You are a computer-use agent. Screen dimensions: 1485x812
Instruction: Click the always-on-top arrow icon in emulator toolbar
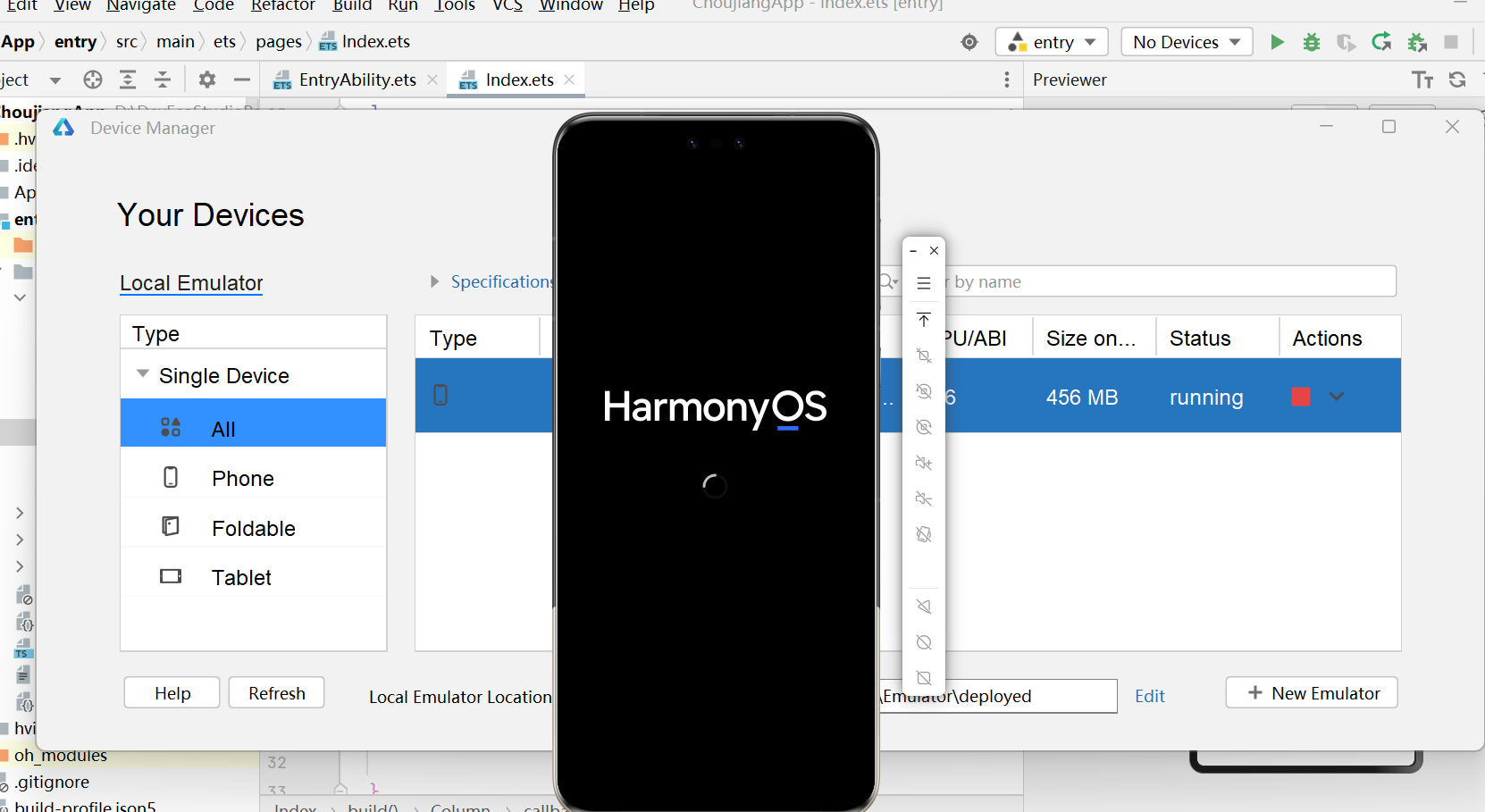[924, 320]
